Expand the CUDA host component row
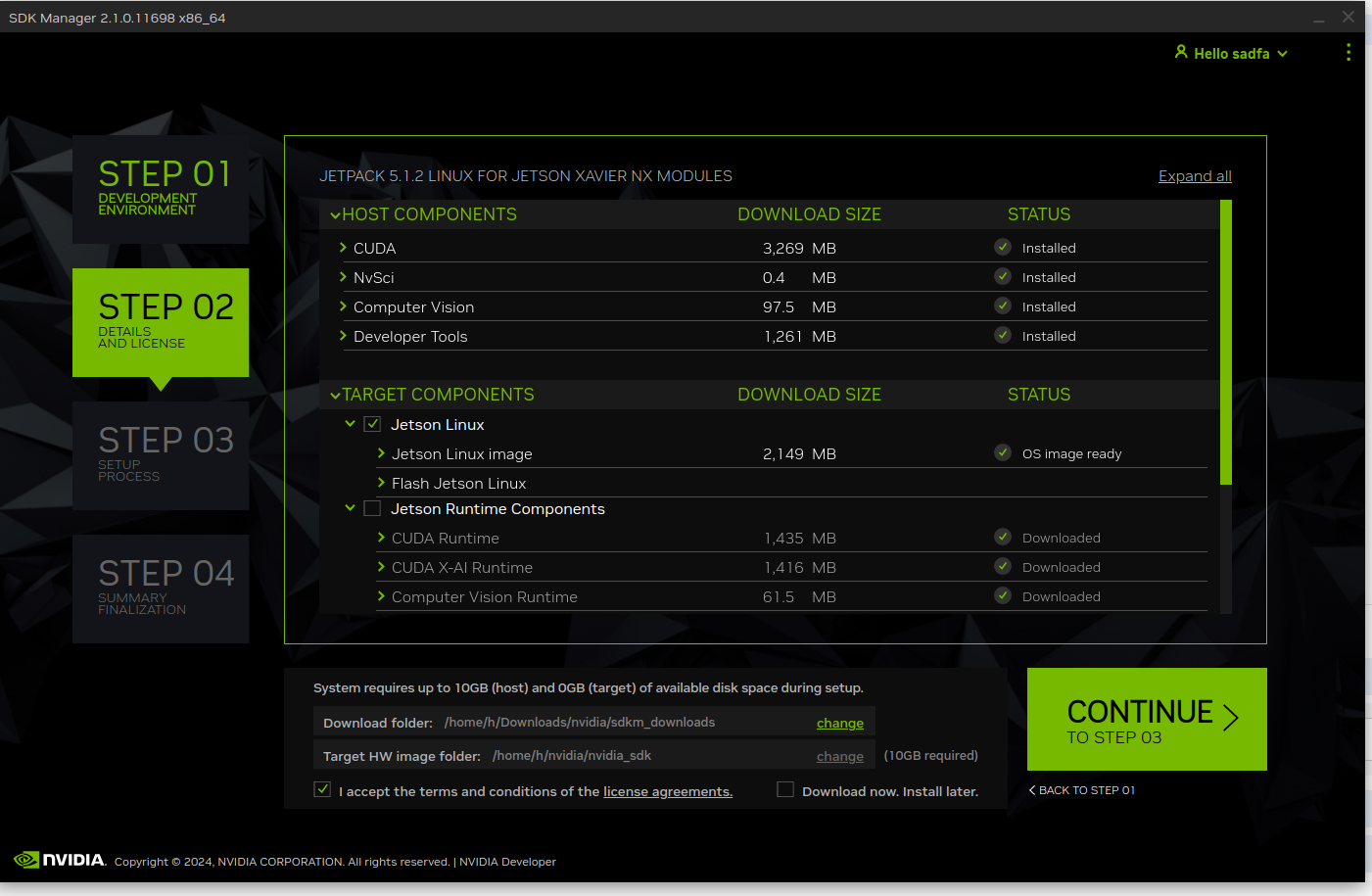 point(343,248)
